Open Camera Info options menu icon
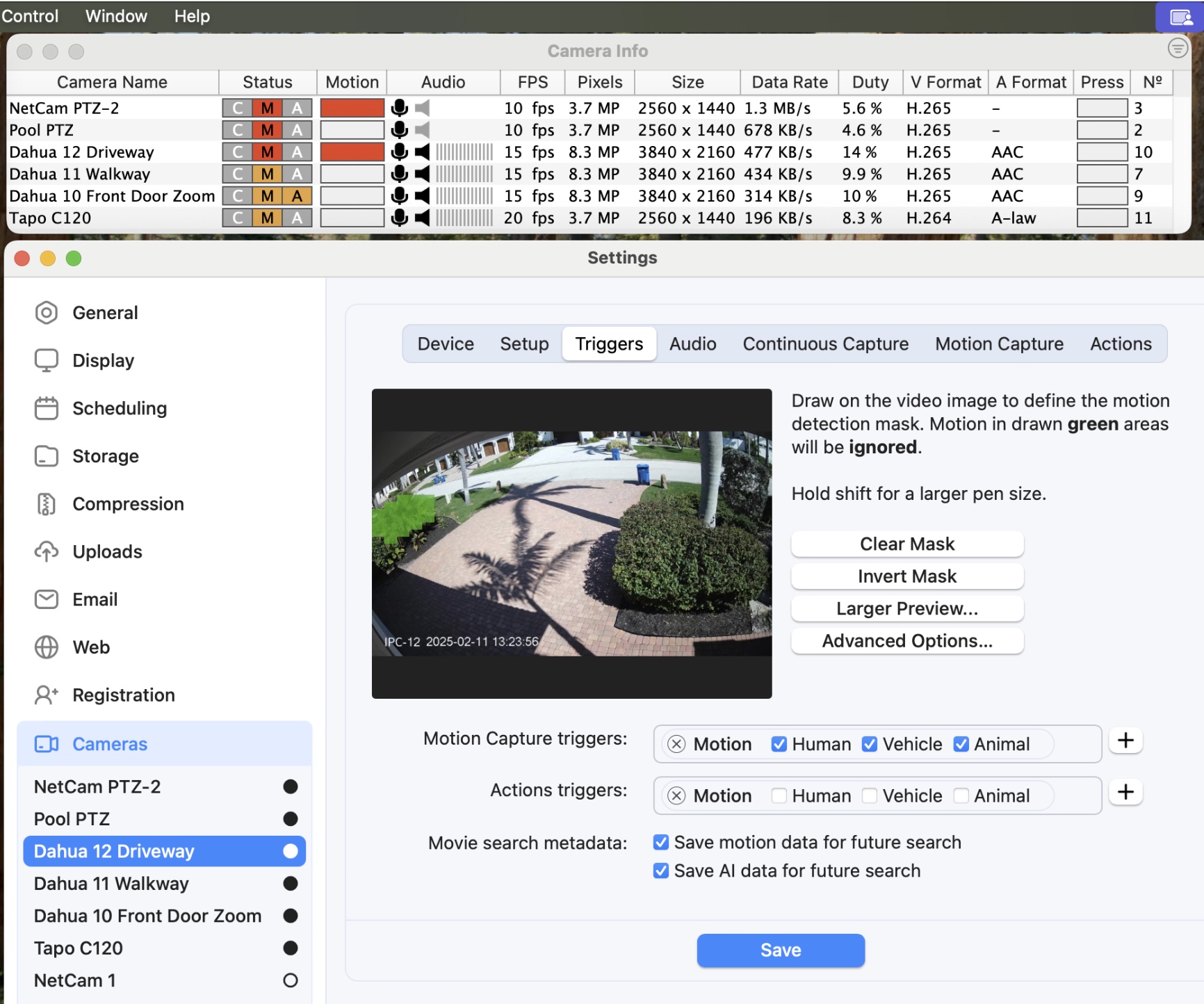Image resolution: width=1204 pixels, height=1004 pixels. point(1178,49)
